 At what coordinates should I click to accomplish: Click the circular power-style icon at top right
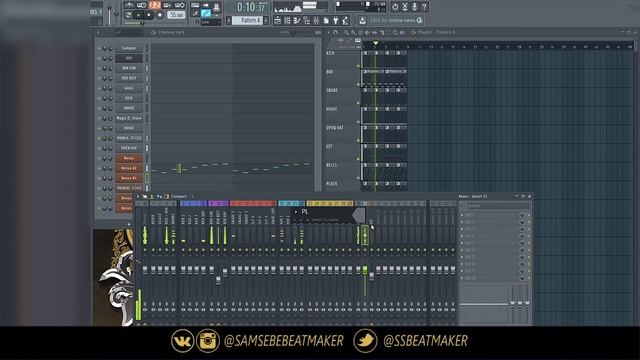click(x=395, y=7)
